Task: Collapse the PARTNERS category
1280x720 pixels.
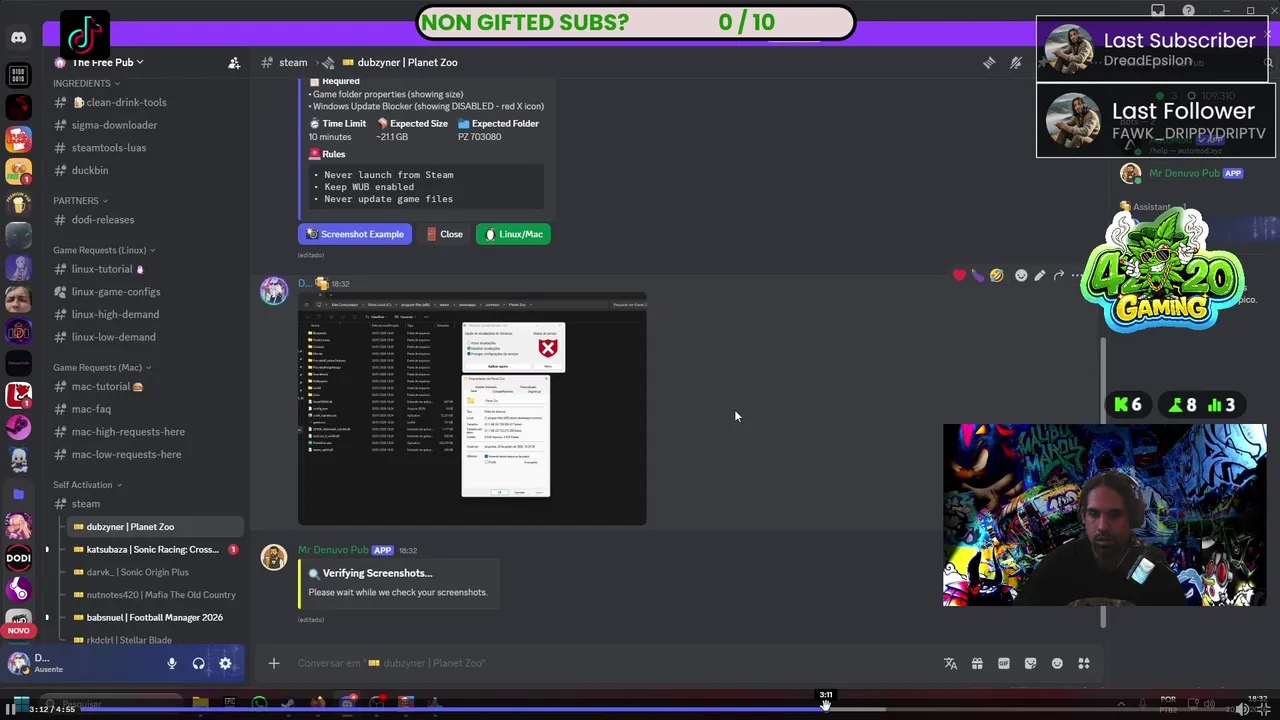Action: (x=80, y=201)
